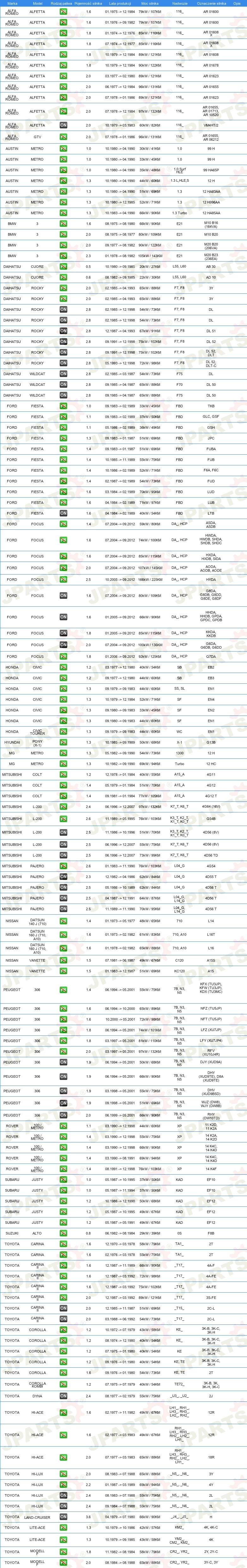Click petrol icon for BMW 3 M20 B23
The width and height of the screenshot is (247, 1568).
(63, 256)
